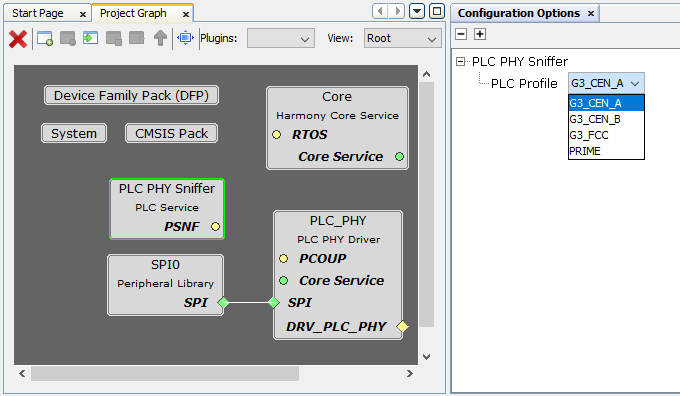
Task: Click the graph vertical scrollbar down arrow
Action: click(427, 357)
